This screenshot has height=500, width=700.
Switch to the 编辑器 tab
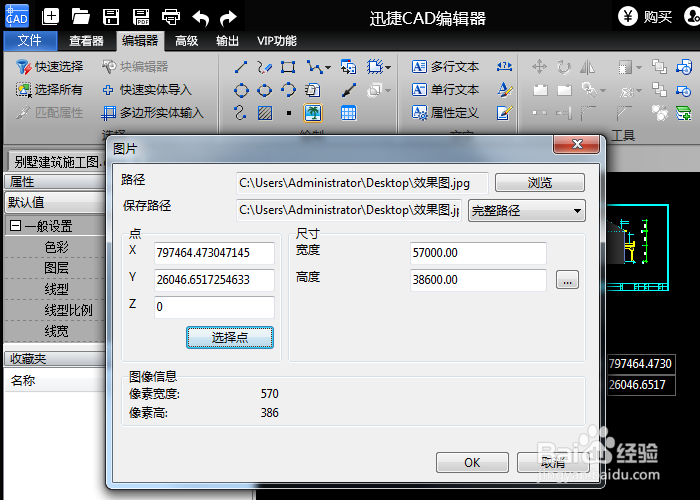[x=140, y=41]
